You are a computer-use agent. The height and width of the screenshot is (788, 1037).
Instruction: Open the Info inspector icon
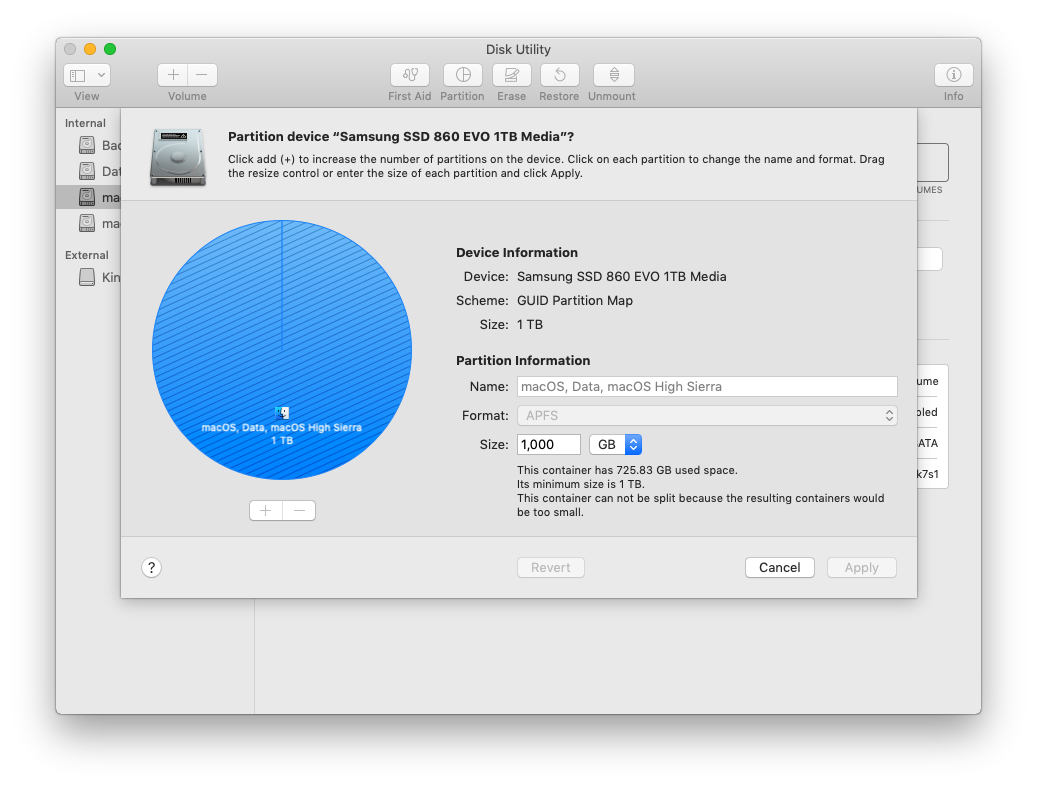point(953,75)
